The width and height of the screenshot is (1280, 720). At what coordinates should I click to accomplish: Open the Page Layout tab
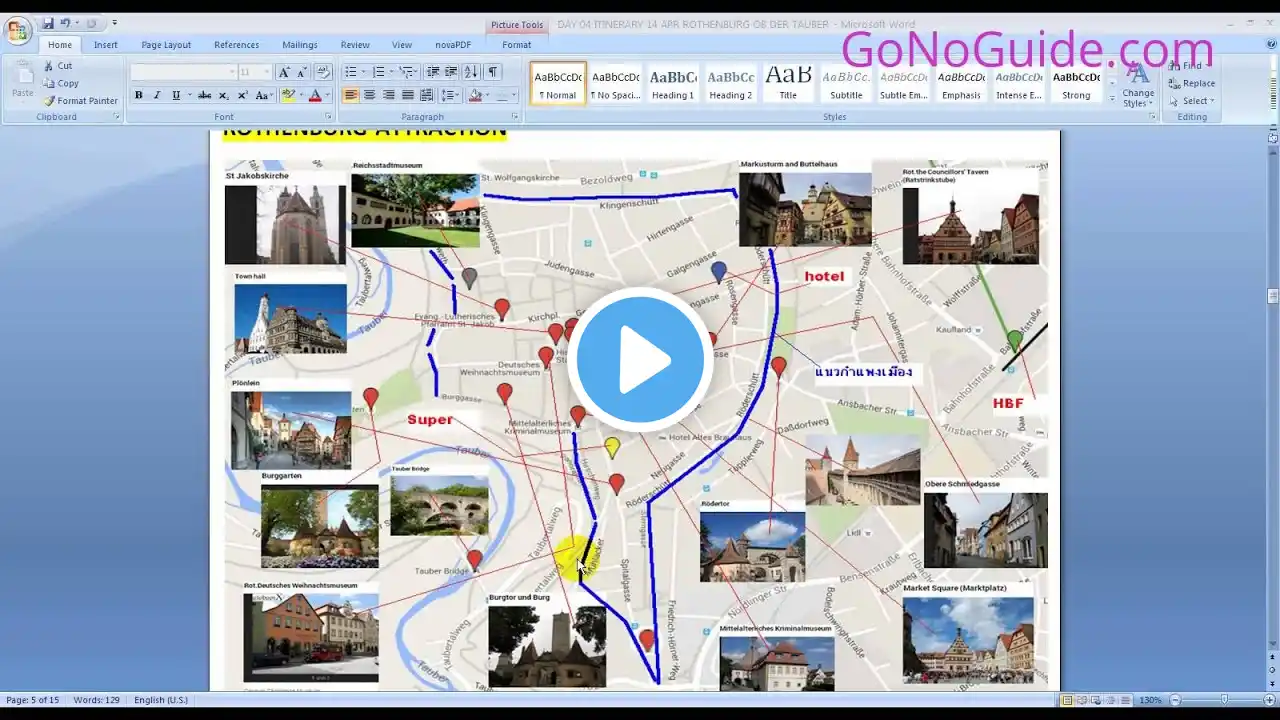[x=166, y=45]
